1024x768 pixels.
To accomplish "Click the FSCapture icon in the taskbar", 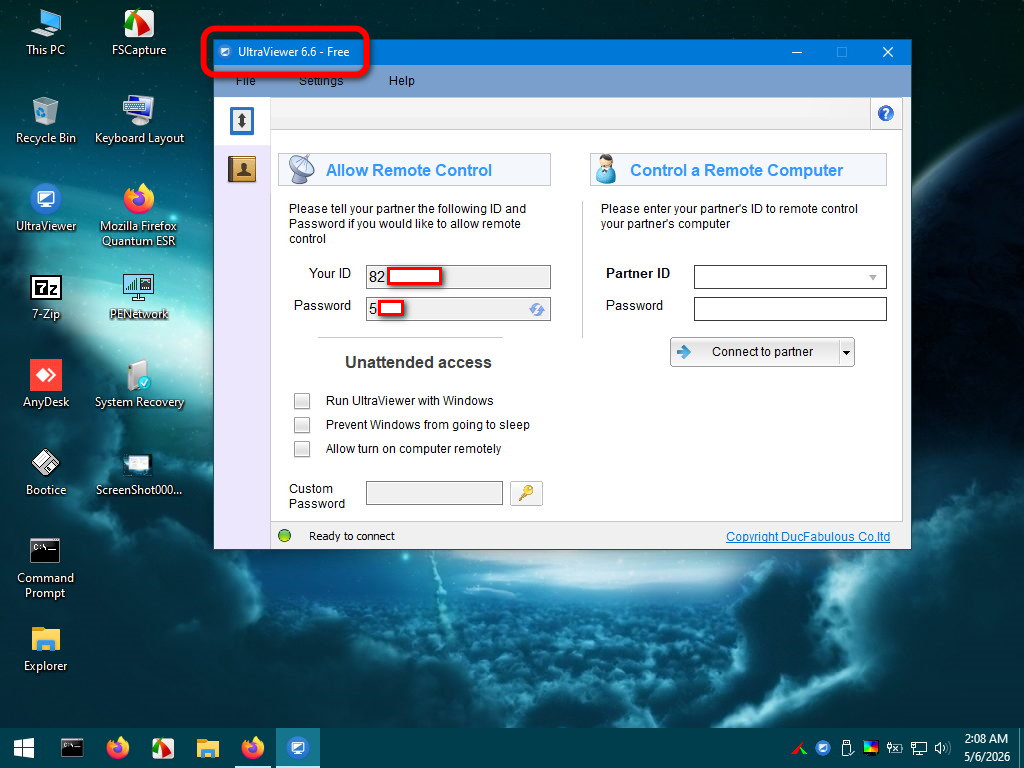I will [163, 748].
